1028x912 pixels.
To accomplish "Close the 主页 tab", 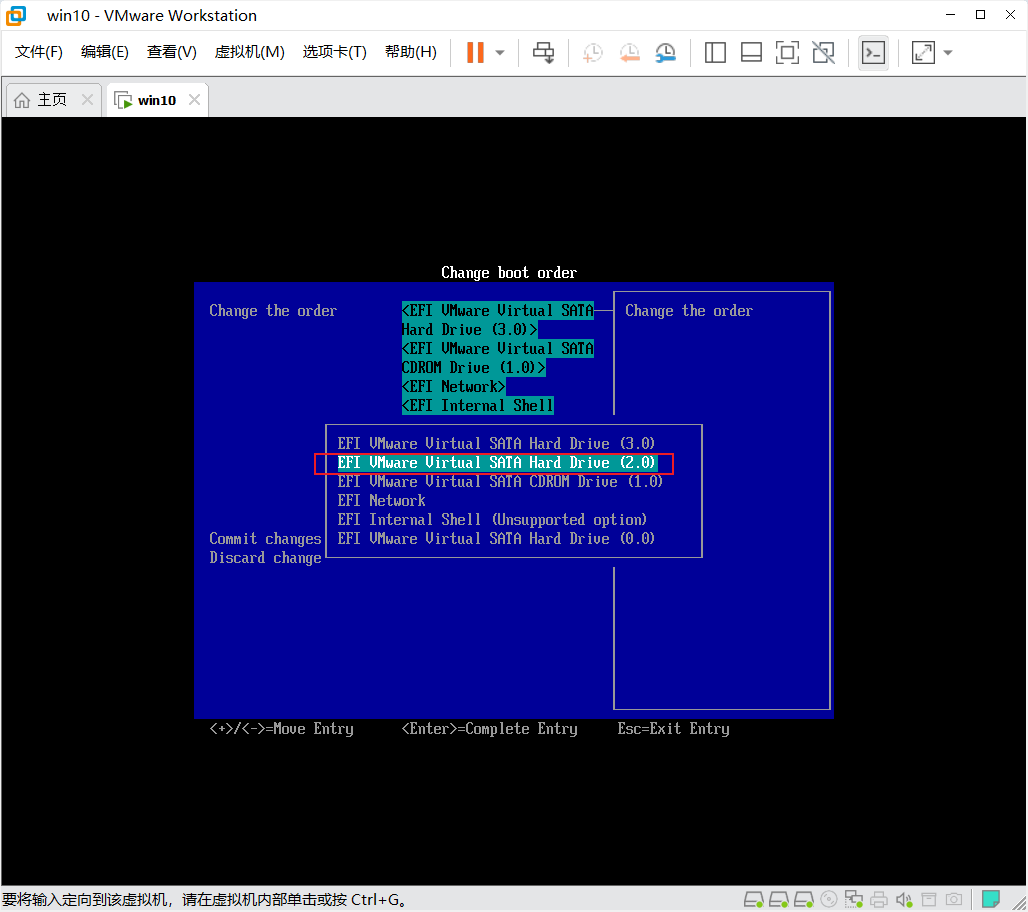I will (x=87, y=100).
